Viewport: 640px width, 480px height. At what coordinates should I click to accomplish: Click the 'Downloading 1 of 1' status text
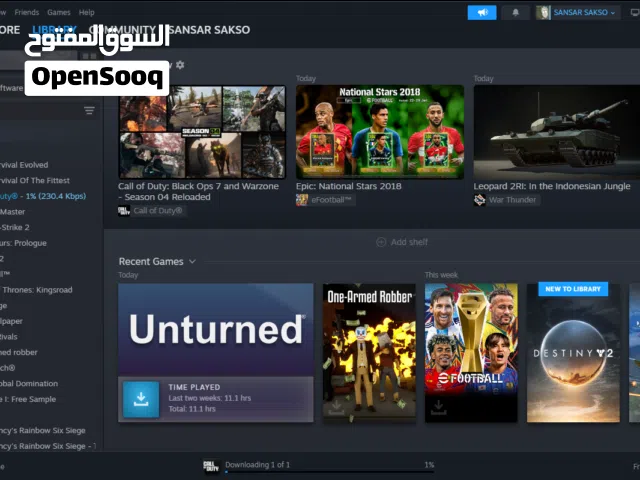coord(258,464)
